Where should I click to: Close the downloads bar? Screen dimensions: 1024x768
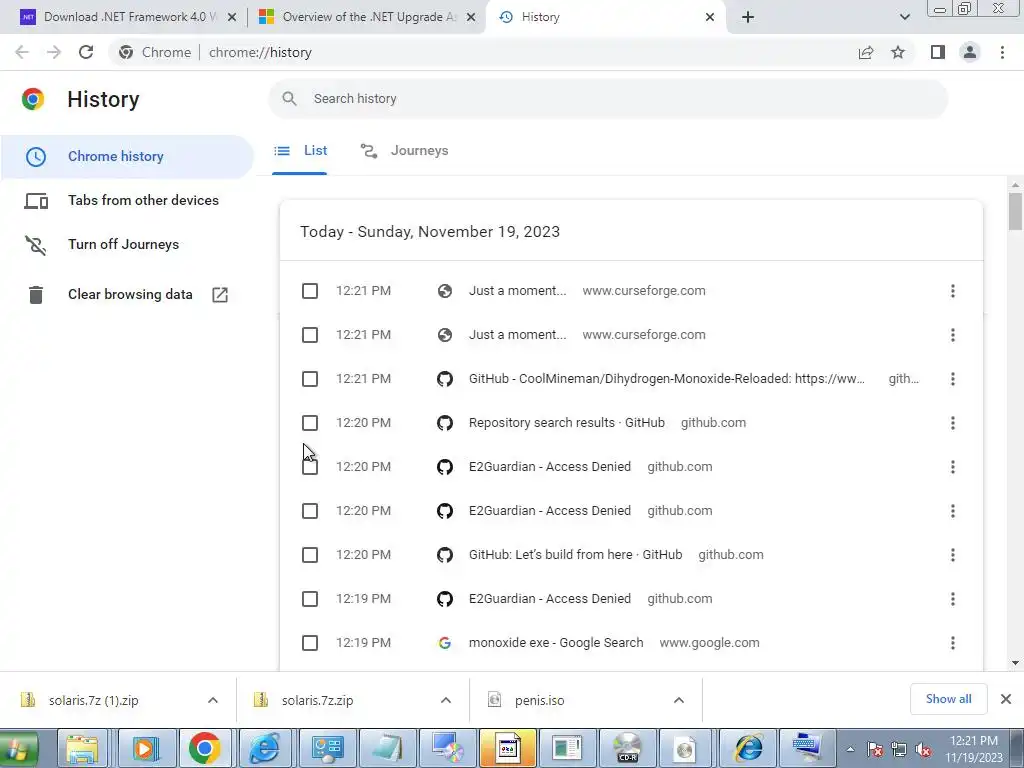pyautogui.click(x=1006, y=699)
